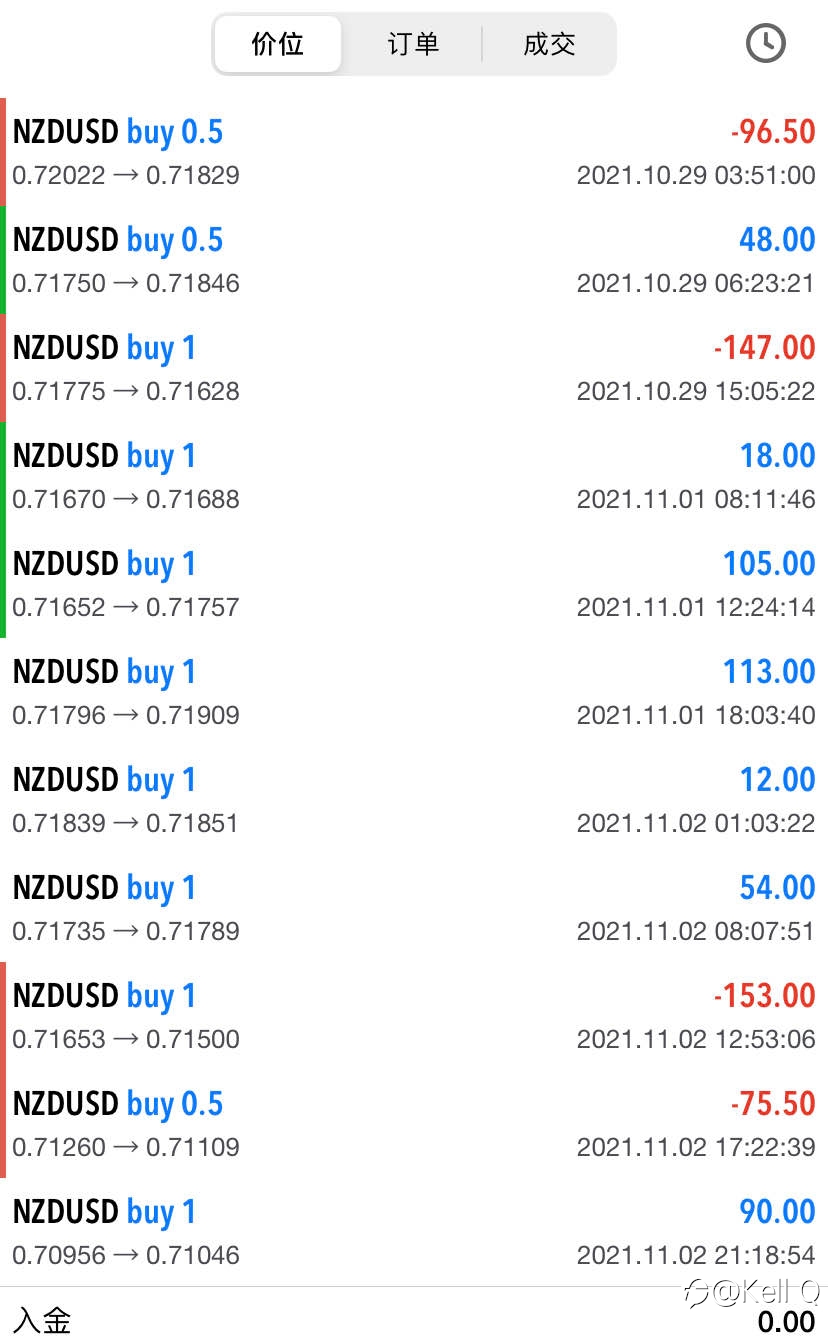
Task: Open the trade with 90.00 profit
Action: (414, 1232)
